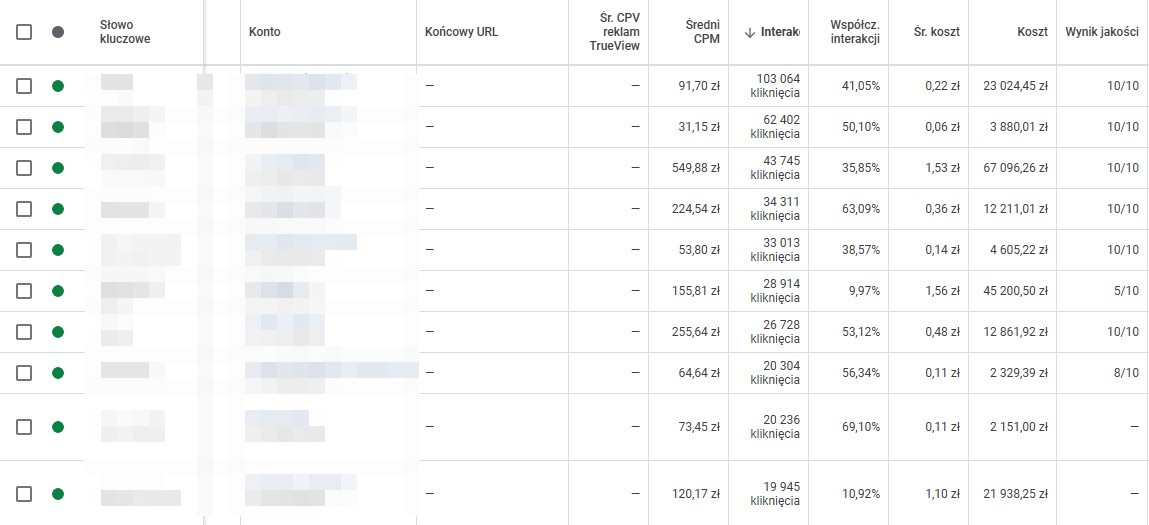Sort by Wynik jakości column header
The image size is (1149, 525).
point(1102,32)
